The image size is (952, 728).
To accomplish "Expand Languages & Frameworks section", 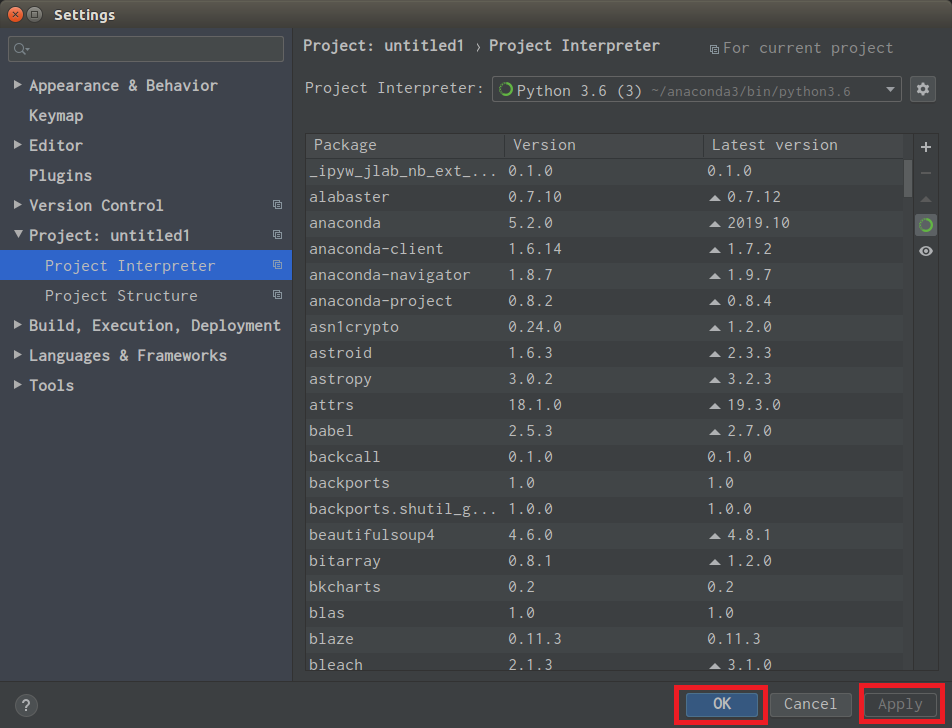I will tap(18, 355).
